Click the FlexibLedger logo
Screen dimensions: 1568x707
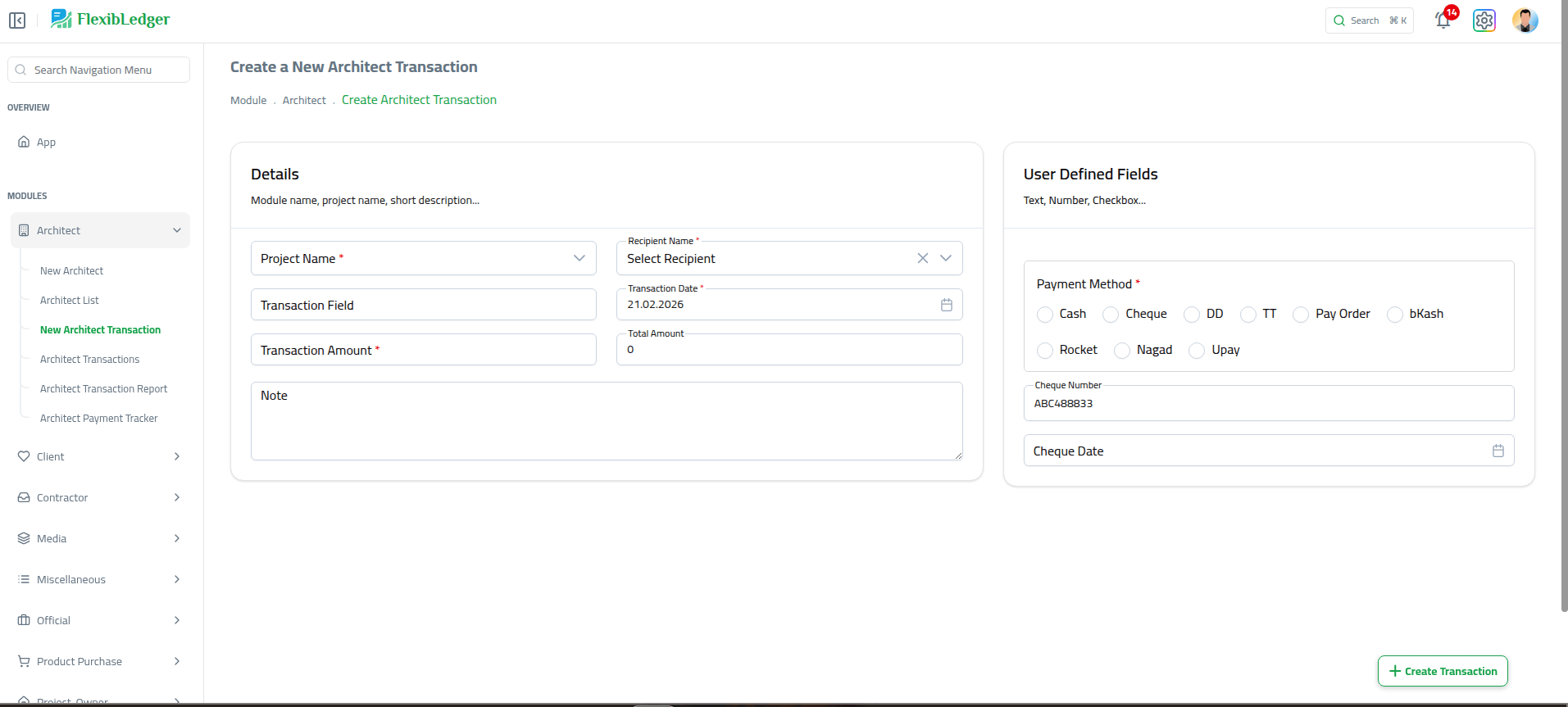[111, 19]
